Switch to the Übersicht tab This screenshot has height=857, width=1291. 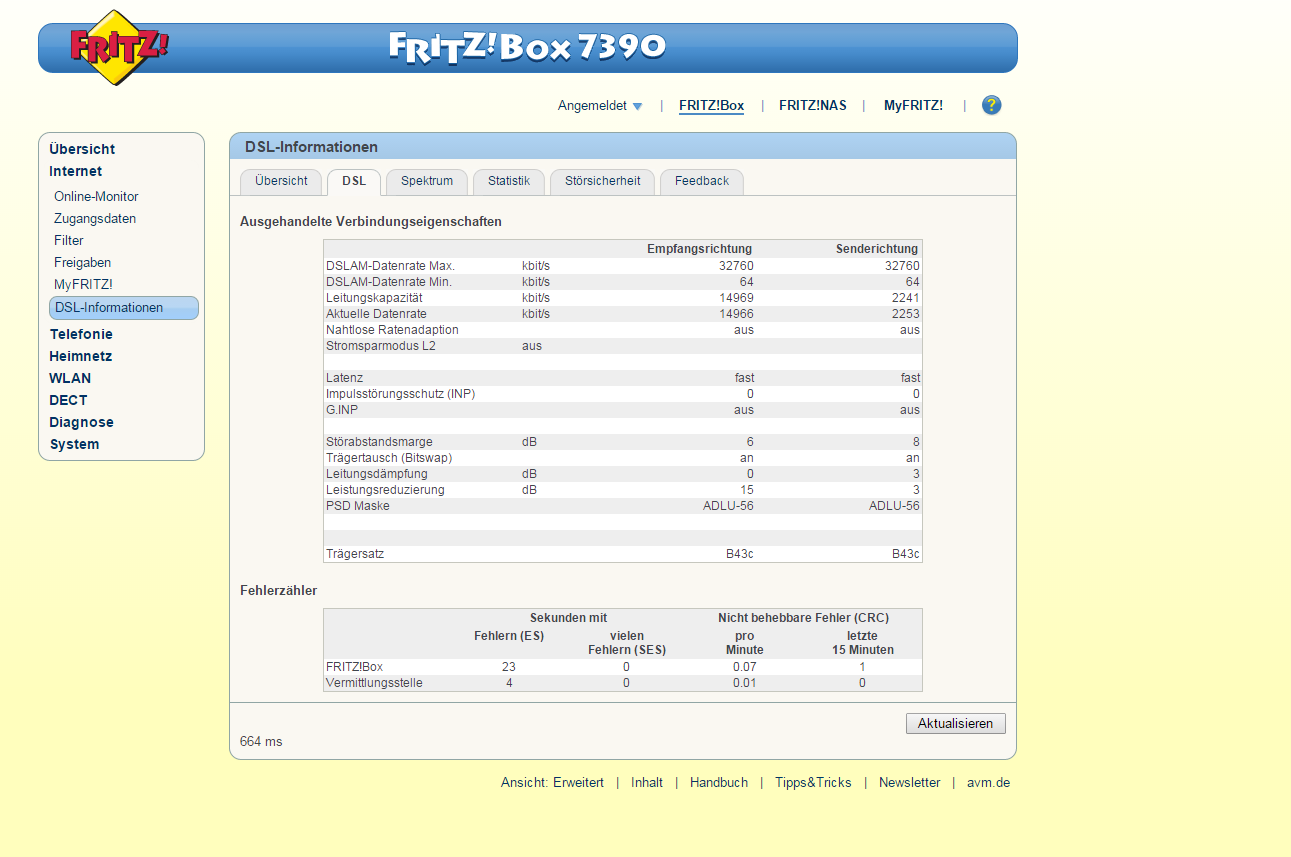(281, 181)
